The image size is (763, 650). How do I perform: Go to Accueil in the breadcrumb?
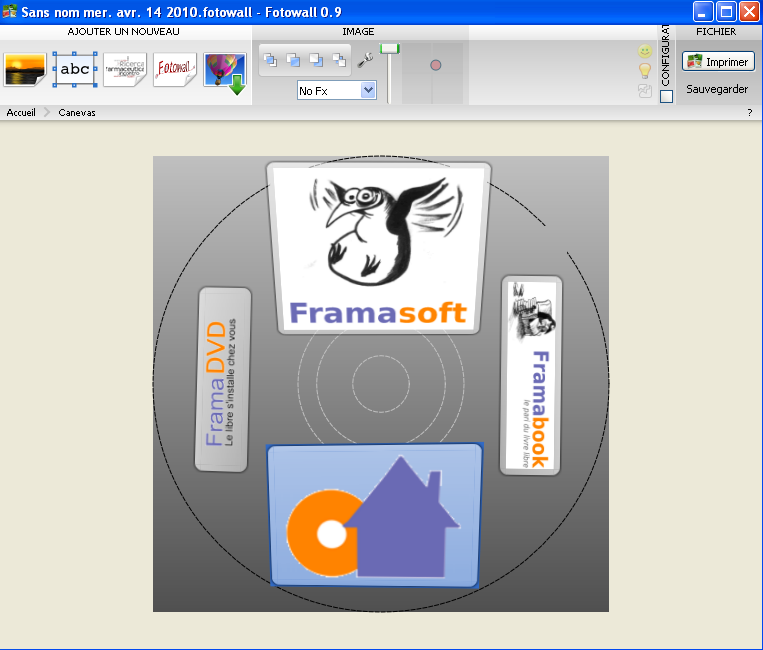coord(21,112)
